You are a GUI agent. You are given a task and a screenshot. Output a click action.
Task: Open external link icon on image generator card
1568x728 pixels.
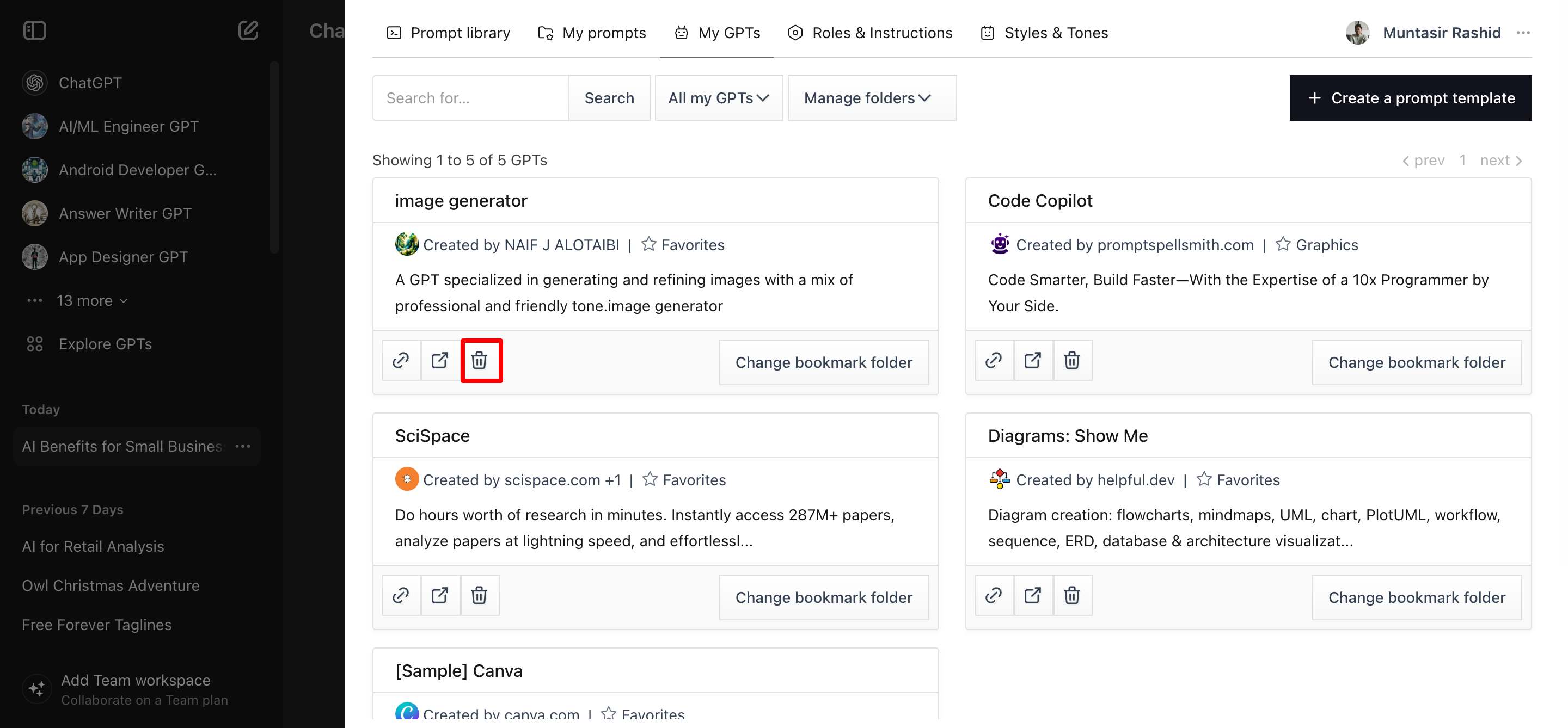click(x=439, y=360)
